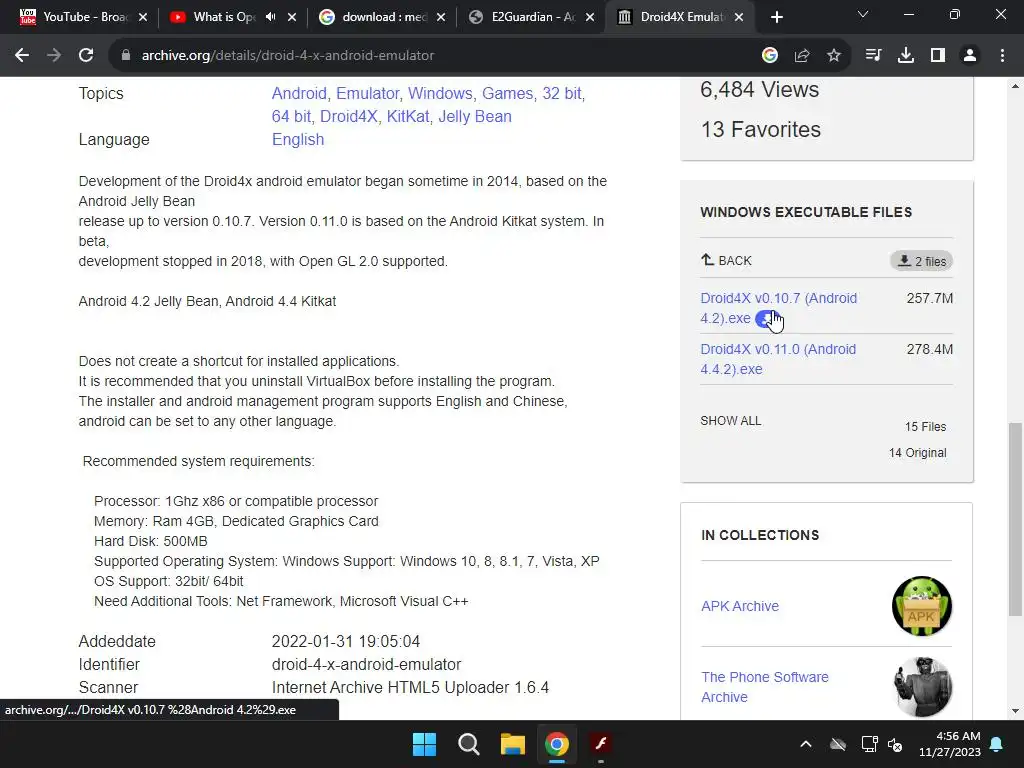Click the '6,484 Views' text

(760, 89)
